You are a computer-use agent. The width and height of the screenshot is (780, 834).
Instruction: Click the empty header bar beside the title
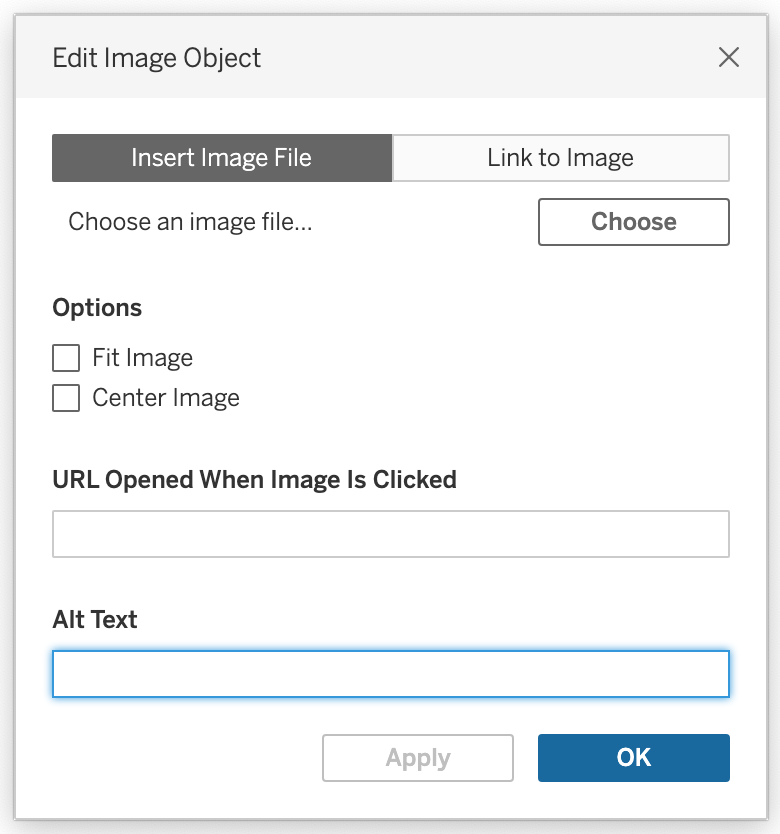[x=480, y=58]
